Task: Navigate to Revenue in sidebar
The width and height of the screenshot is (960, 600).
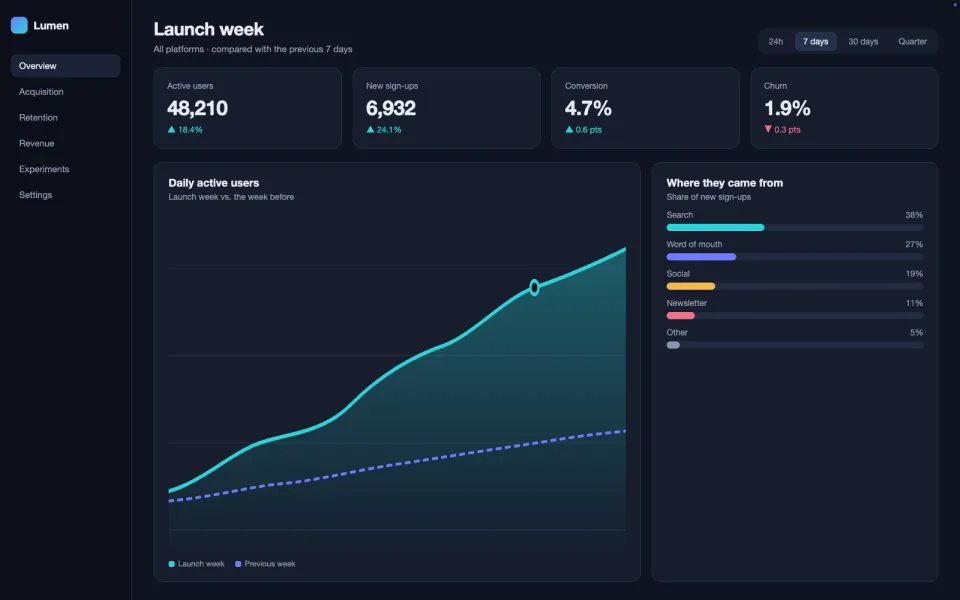Action: 66,143
